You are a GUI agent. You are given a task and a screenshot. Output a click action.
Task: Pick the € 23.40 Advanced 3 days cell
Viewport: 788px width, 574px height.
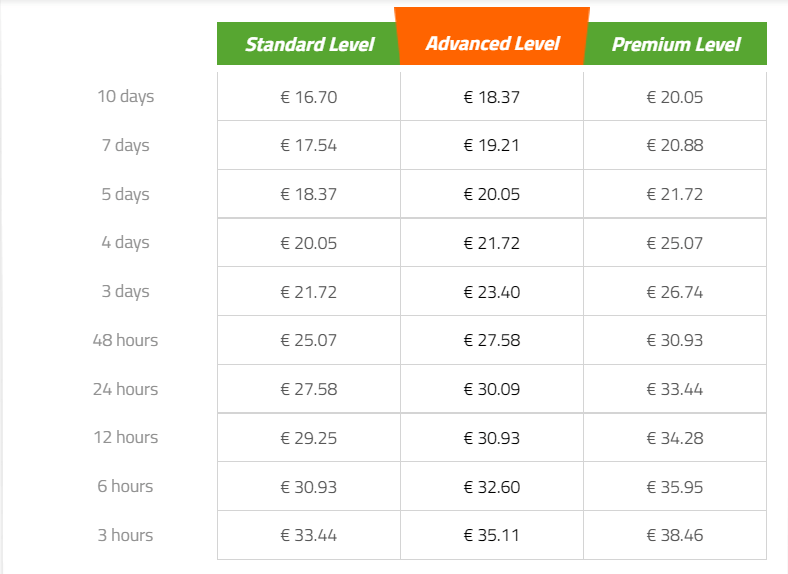(492, 292)
